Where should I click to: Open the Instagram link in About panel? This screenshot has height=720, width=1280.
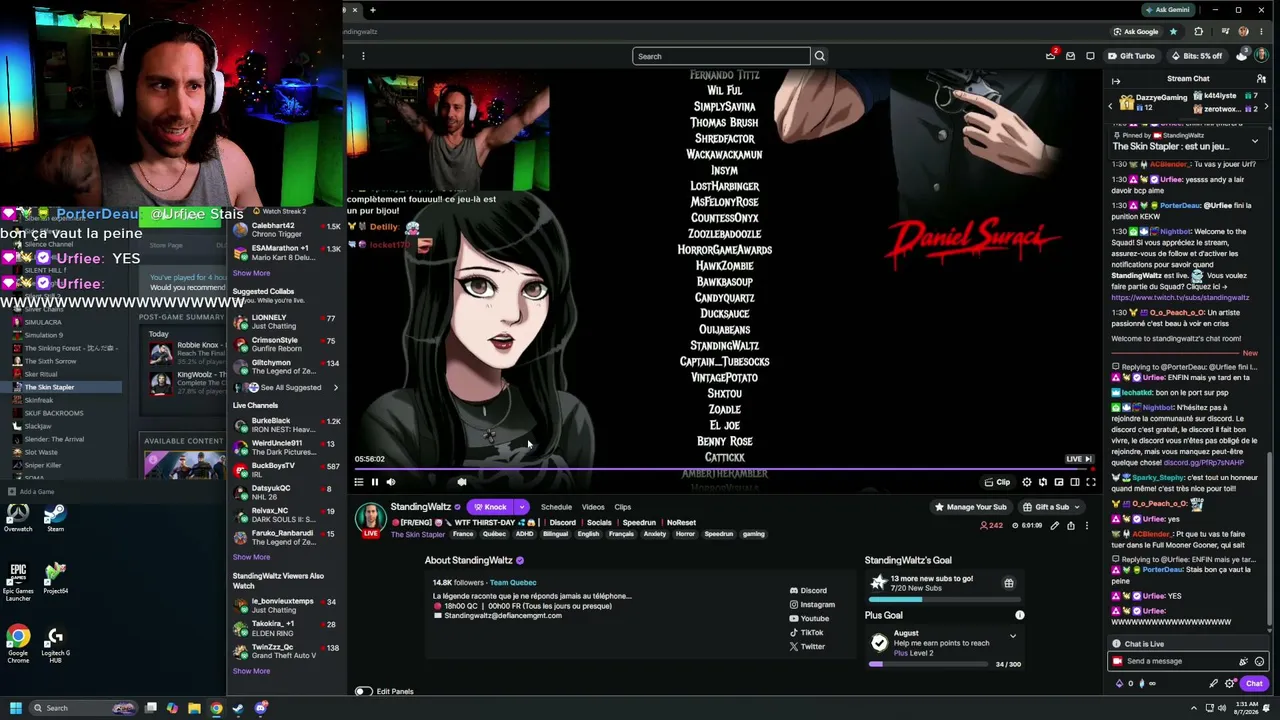(812, 604)
